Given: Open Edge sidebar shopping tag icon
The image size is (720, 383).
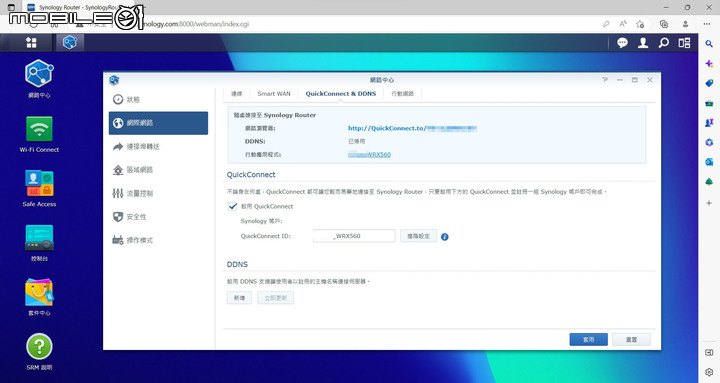Looking at the screenshot, I should 709,83.
